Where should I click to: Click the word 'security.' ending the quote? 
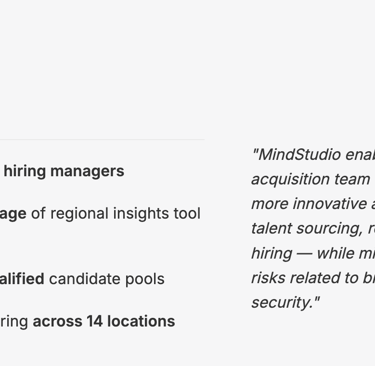click(283, 303)
